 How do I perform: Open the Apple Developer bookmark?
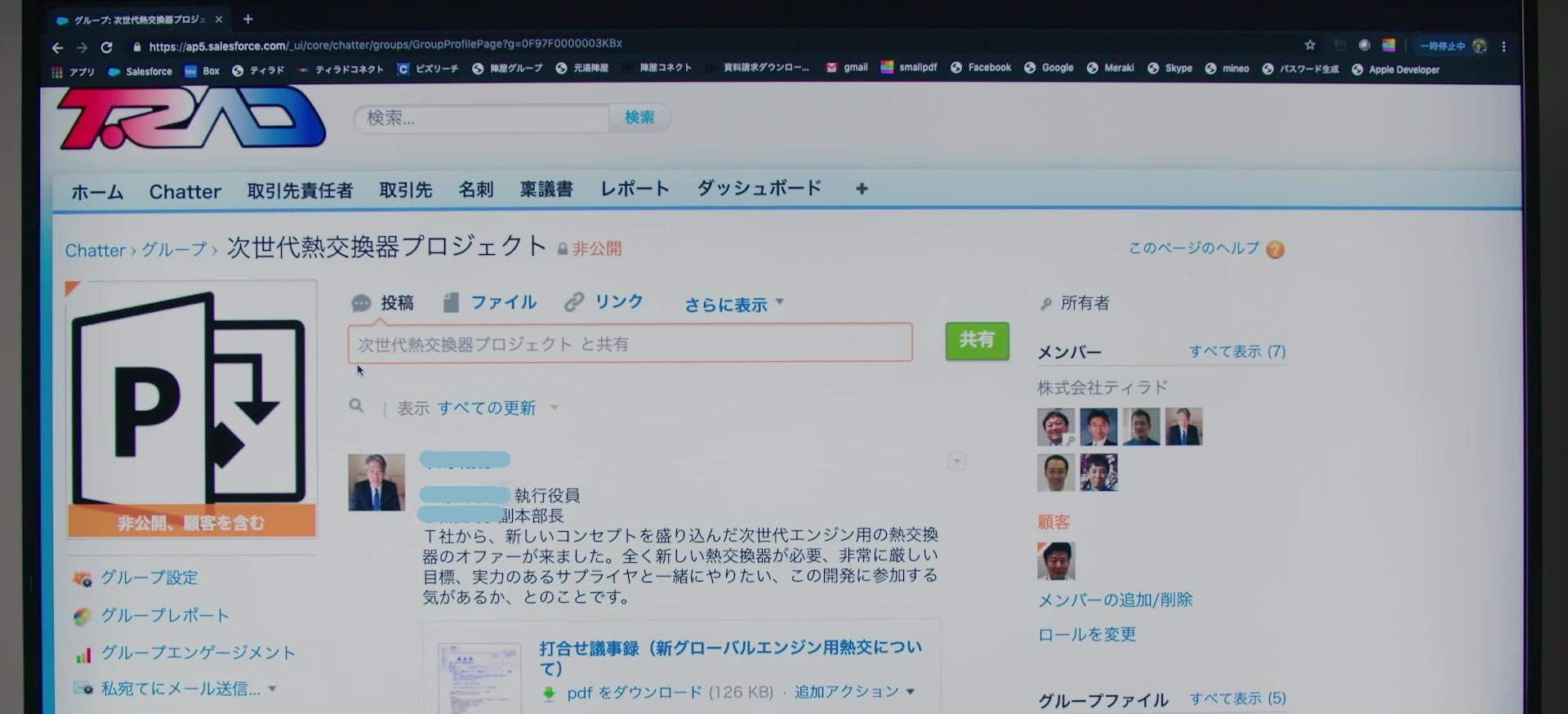[1396, 69]
